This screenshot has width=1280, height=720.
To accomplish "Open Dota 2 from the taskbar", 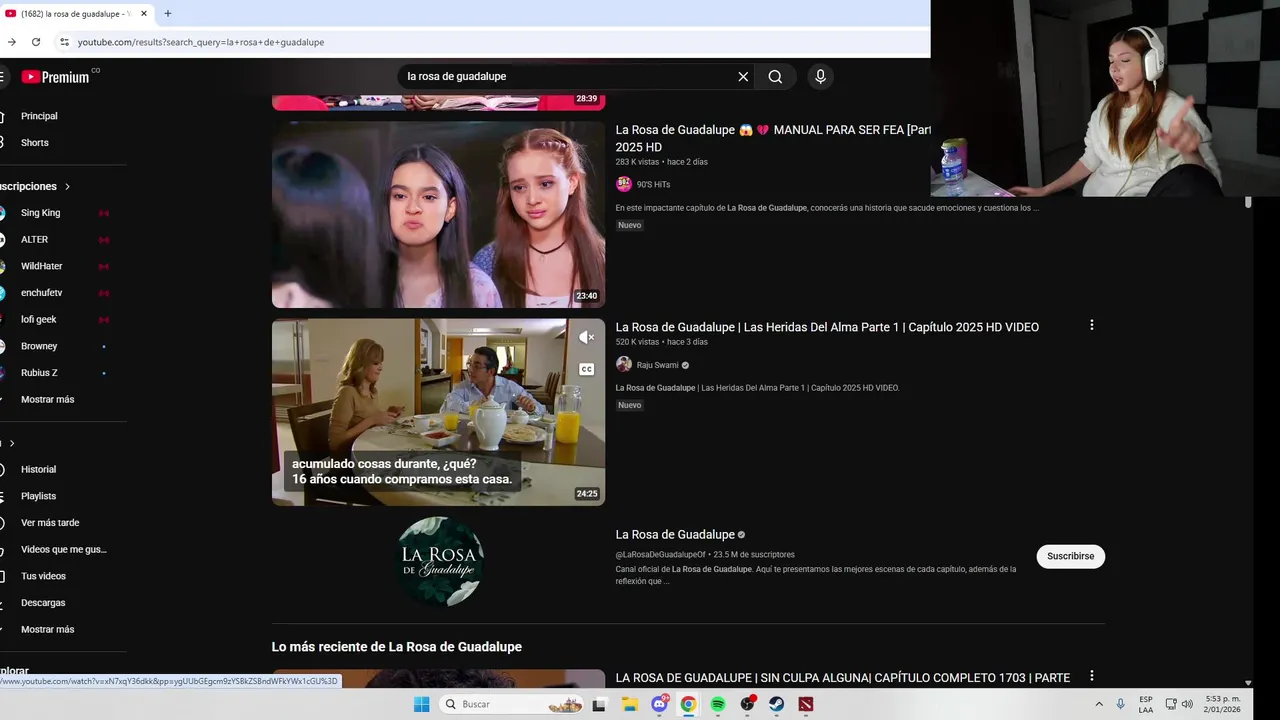I will (x=806, y=704).
